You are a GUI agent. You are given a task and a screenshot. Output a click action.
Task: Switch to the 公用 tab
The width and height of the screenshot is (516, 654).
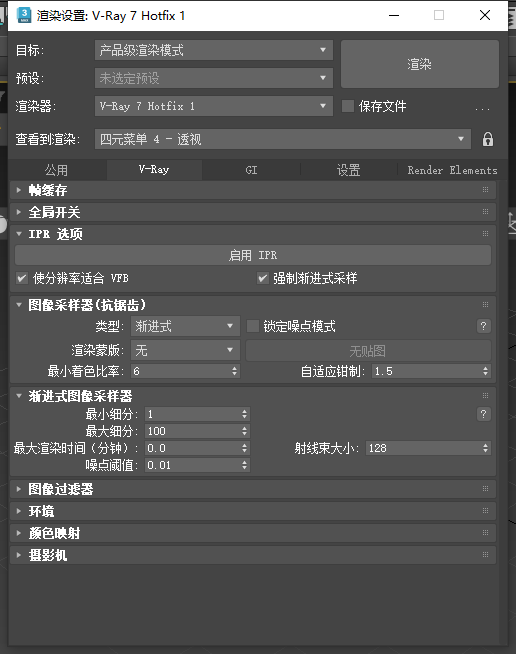pos(56,170)
